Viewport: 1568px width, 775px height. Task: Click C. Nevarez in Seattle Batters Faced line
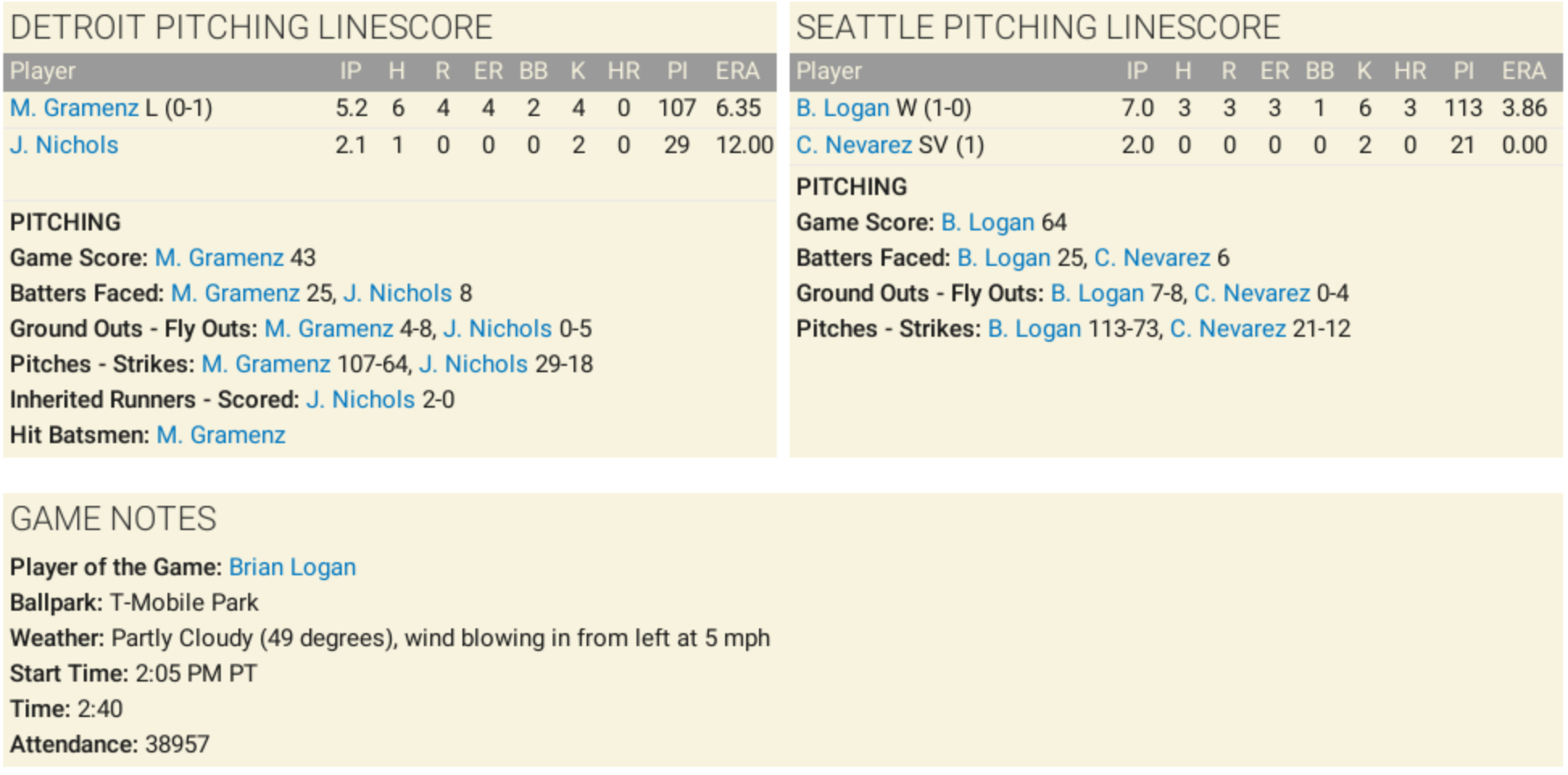click(x=1151, y=258)
